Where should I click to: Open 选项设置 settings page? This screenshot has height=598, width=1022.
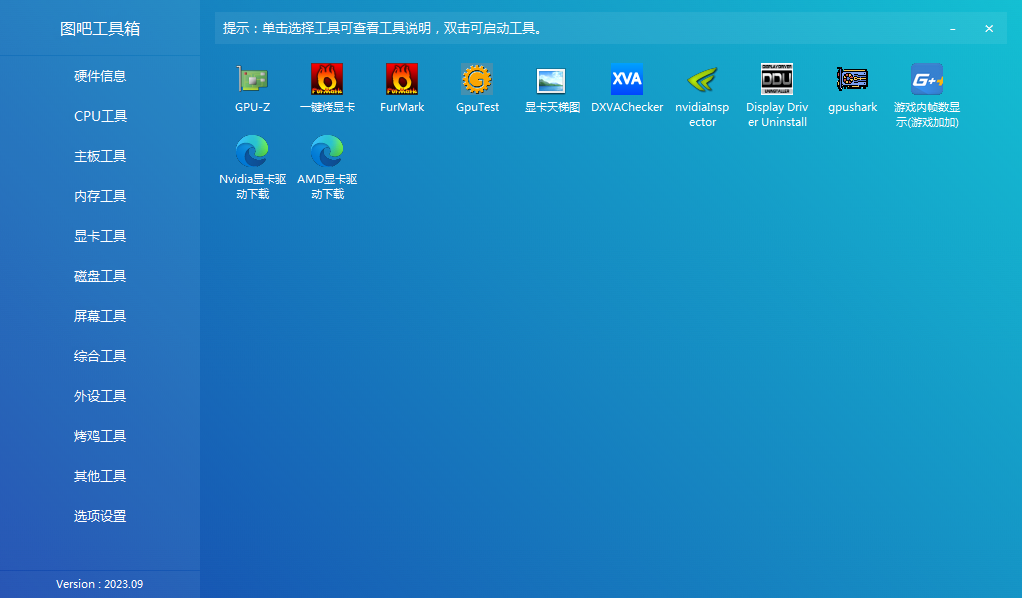pyautogui.click(x=100, y=516)
